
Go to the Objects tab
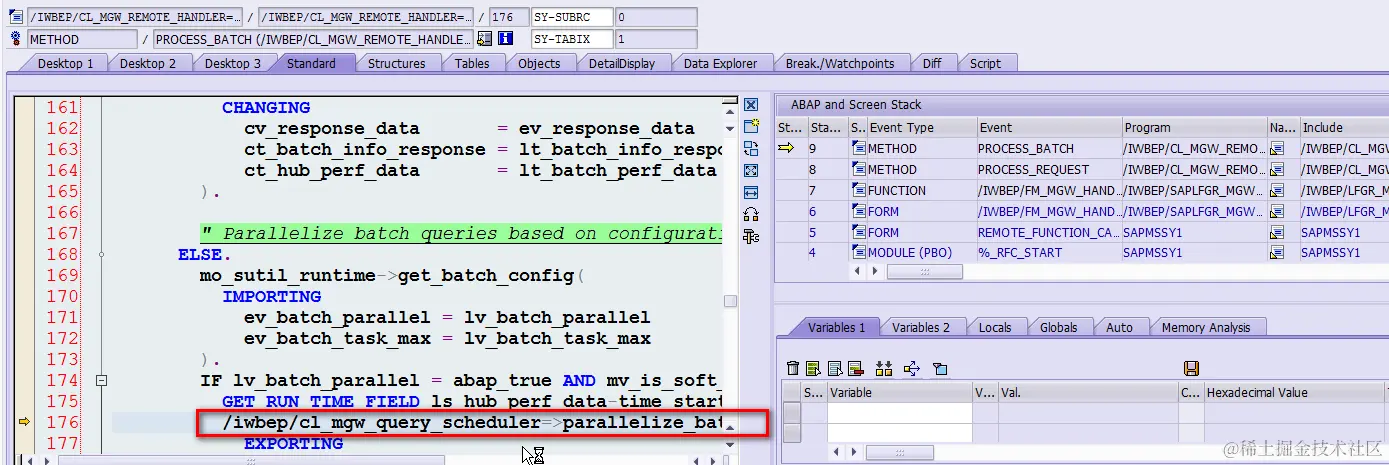click(x=539, y=63)
